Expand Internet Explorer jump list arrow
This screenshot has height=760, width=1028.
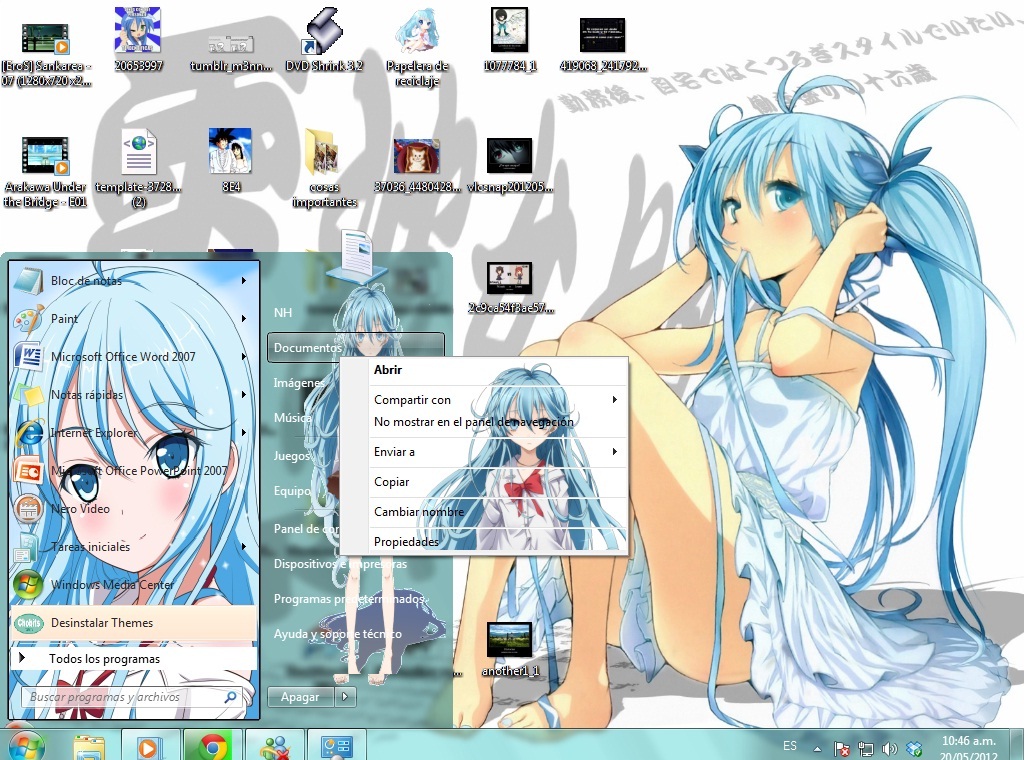pyautogui.click(x=244, y=432)
